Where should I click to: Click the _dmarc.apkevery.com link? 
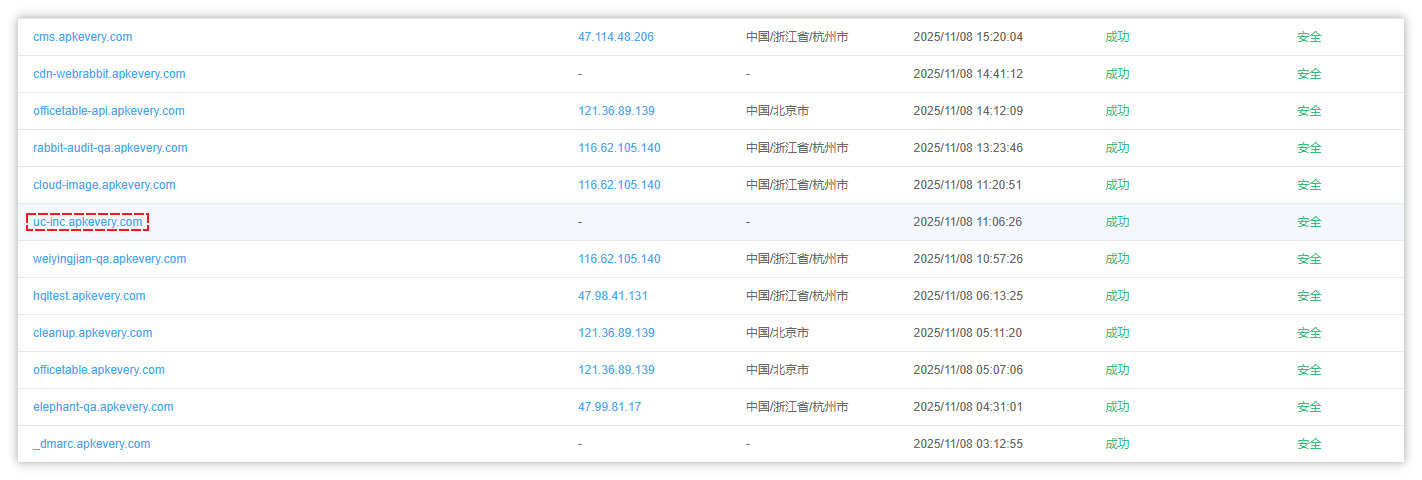click(91, 444)
